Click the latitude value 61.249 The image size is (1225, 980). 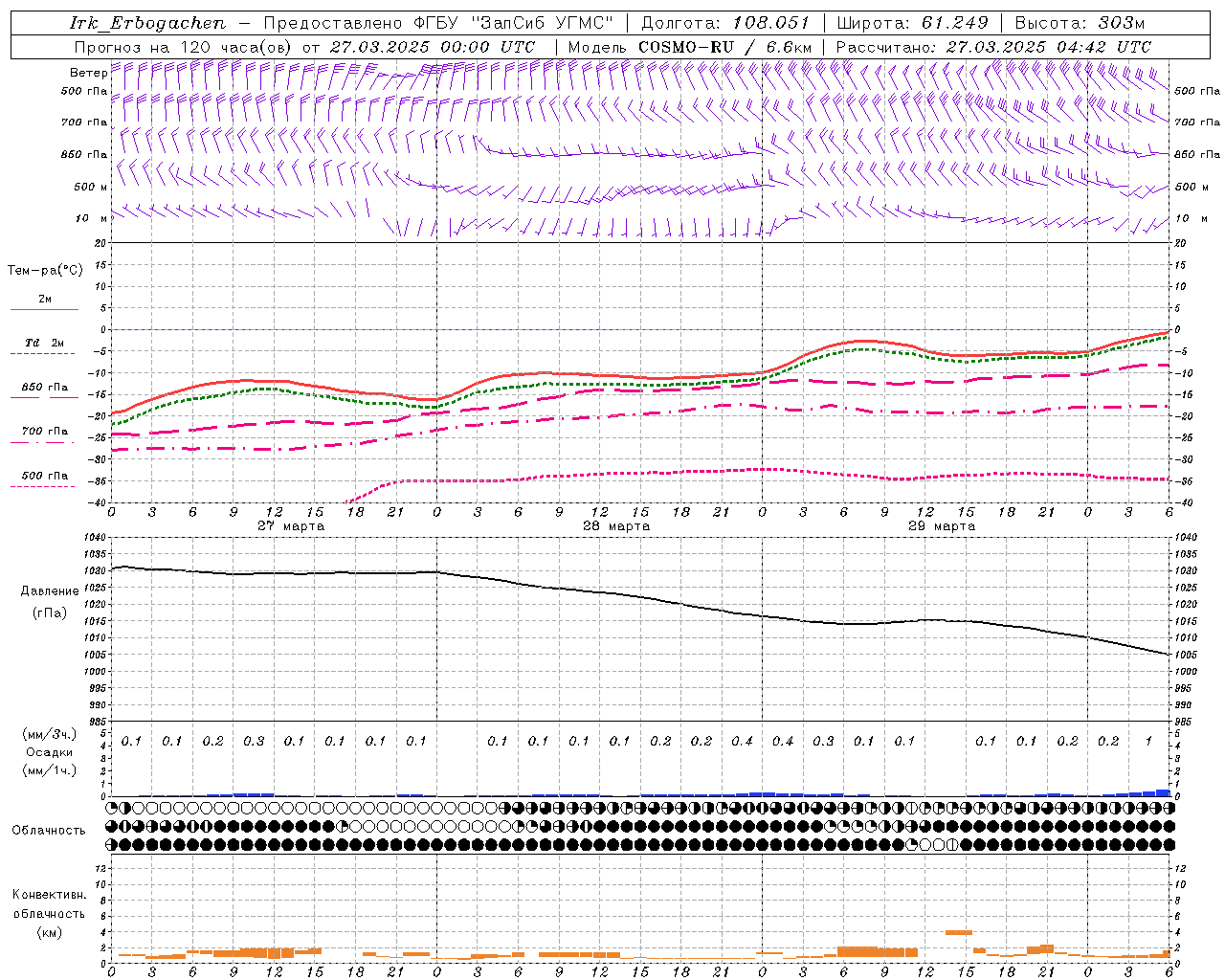[954, 23]
